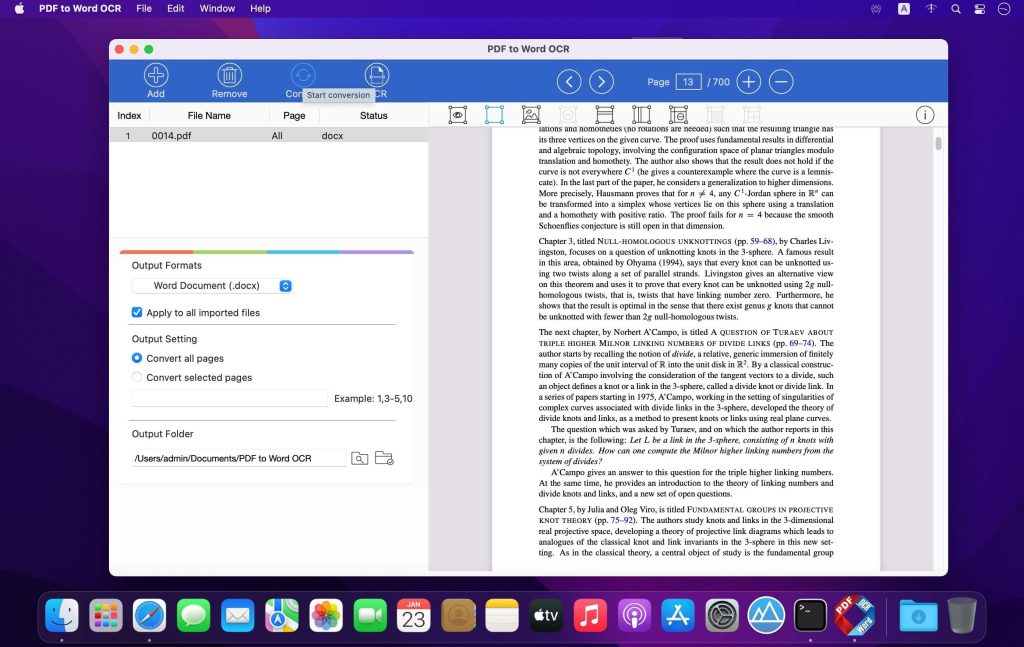Select the Convert all pages option

pyautogui.click(x=137, y=358)
